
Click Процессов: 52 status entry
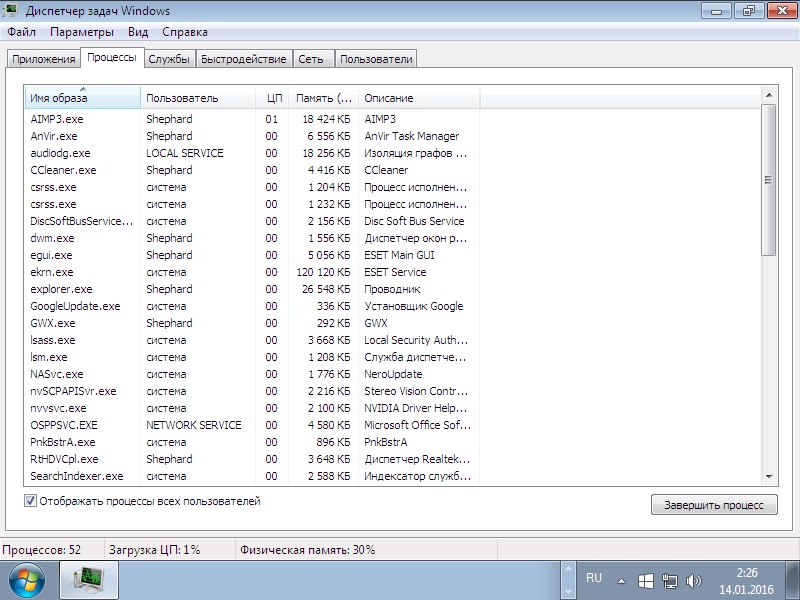coord(42,550)
